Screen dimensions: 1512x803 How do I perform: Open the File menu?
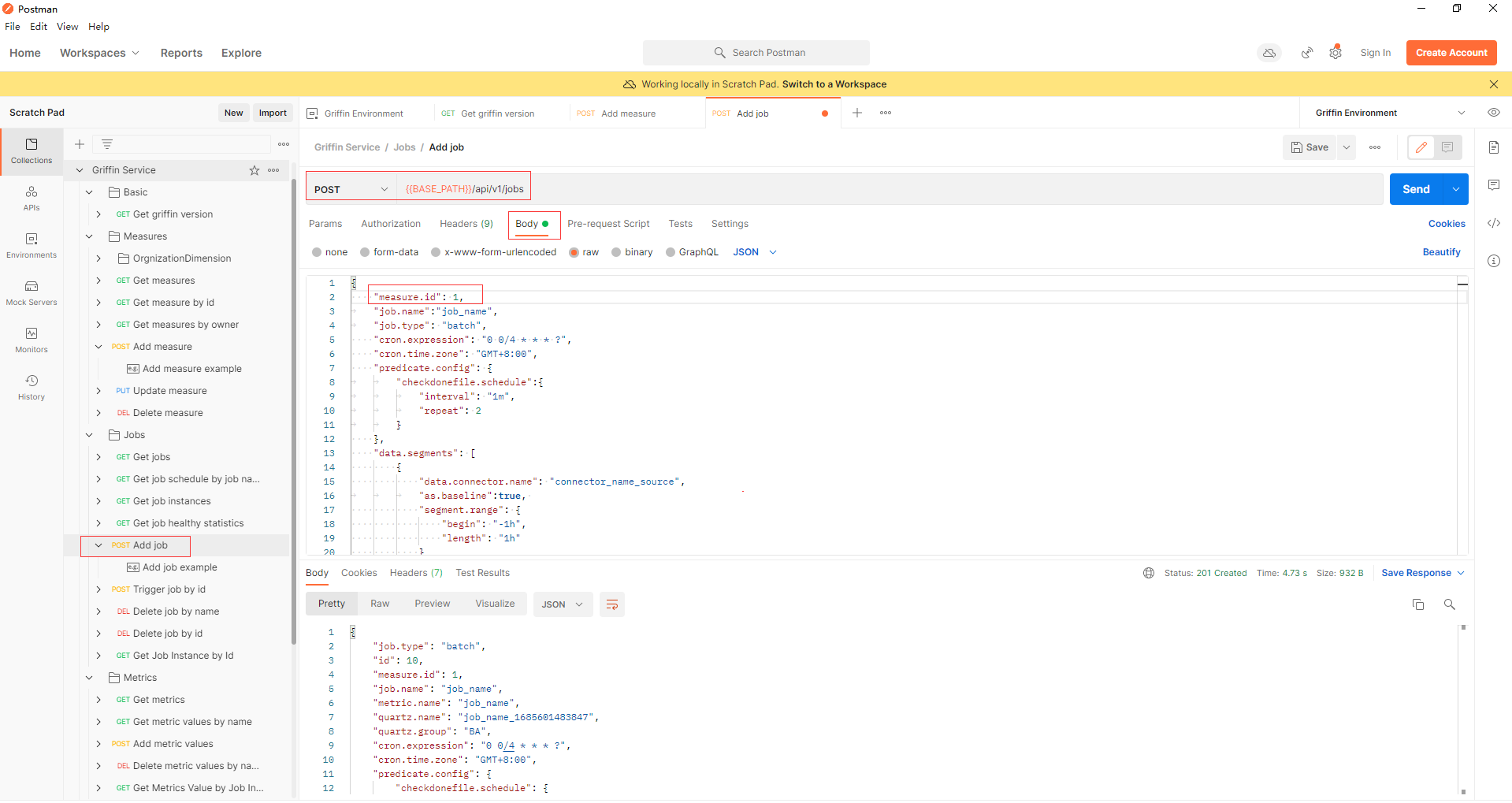13,27
